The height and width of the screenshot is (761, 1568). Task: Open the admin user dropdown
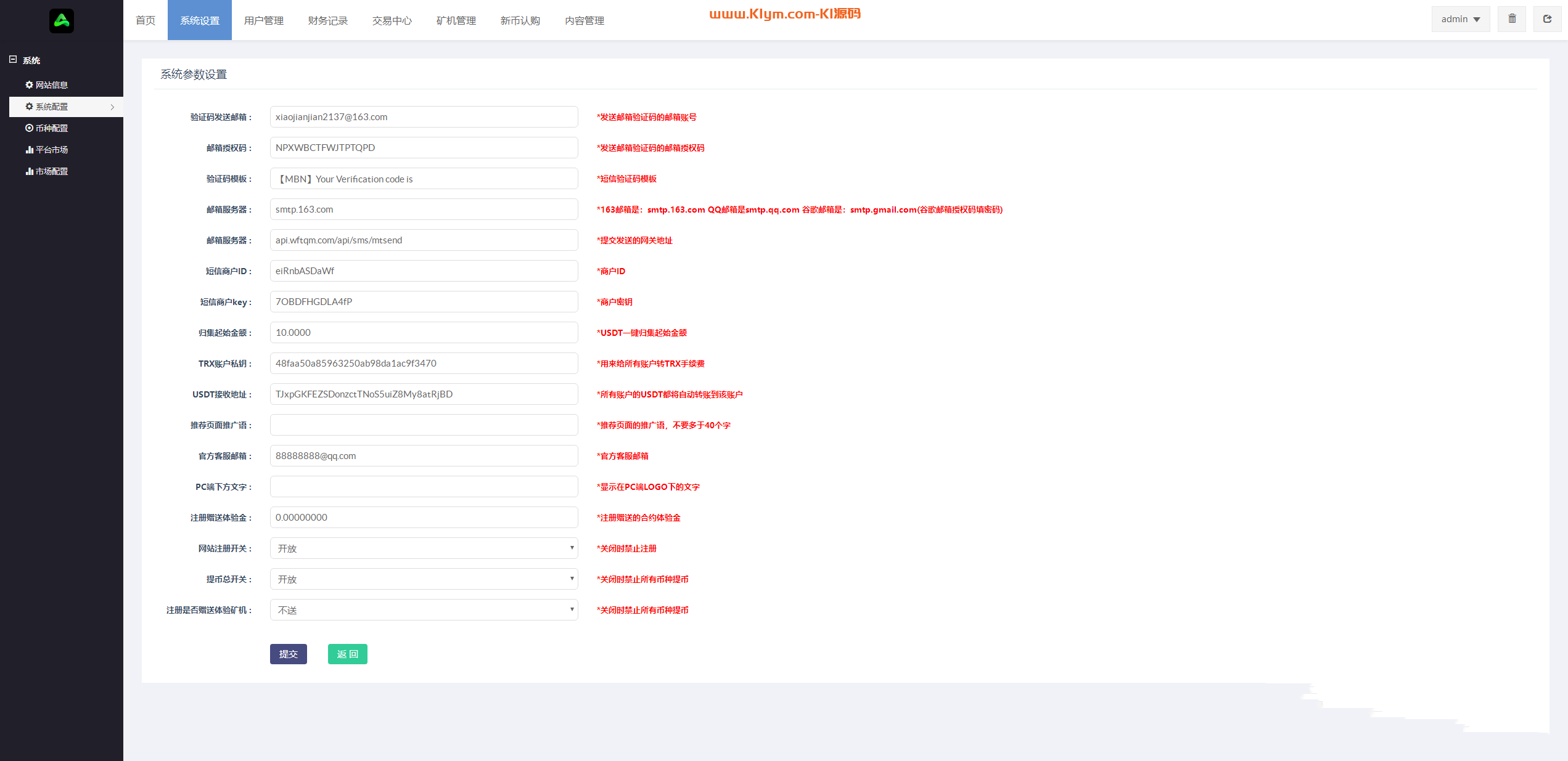(1460, 19)
